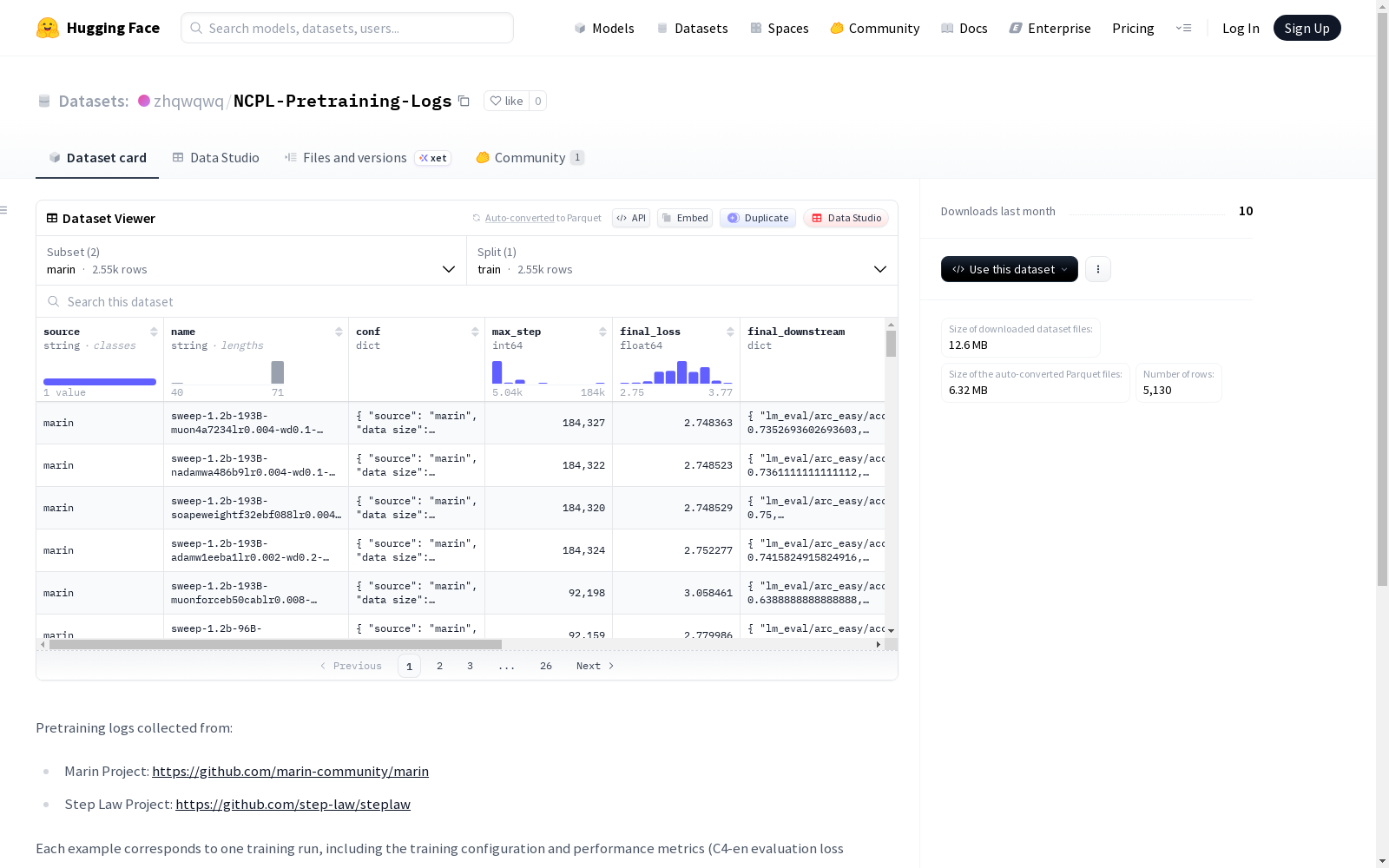The width and height of the screenshot is (1389, 868).
Task: Open the three-dot menu beside Use this dataset
Action: click(1098, 269)
